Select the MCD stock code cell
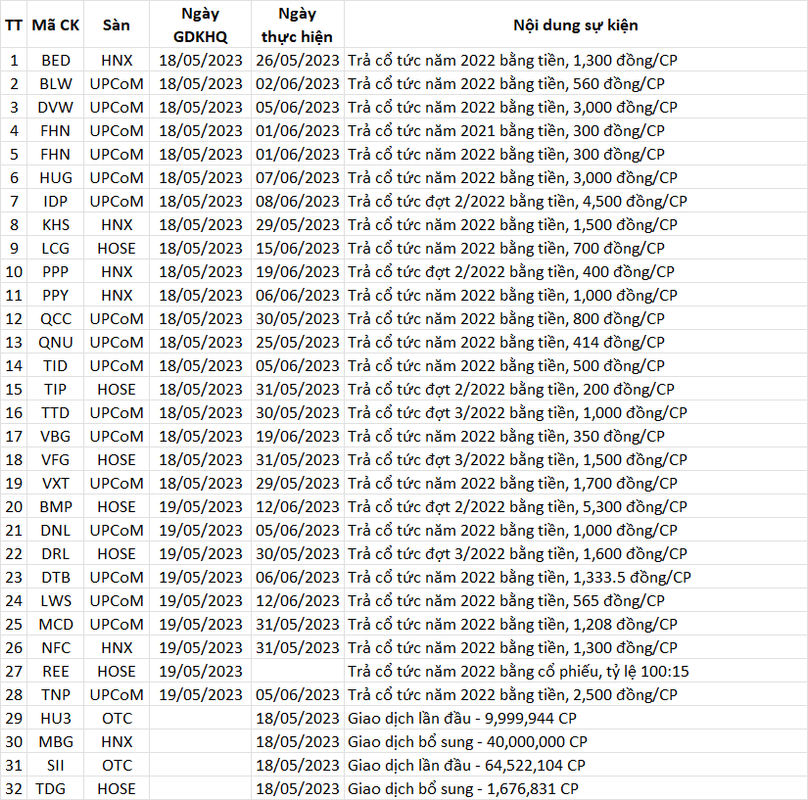The width and height of the screenshot is (808, 800). point(55,624)
